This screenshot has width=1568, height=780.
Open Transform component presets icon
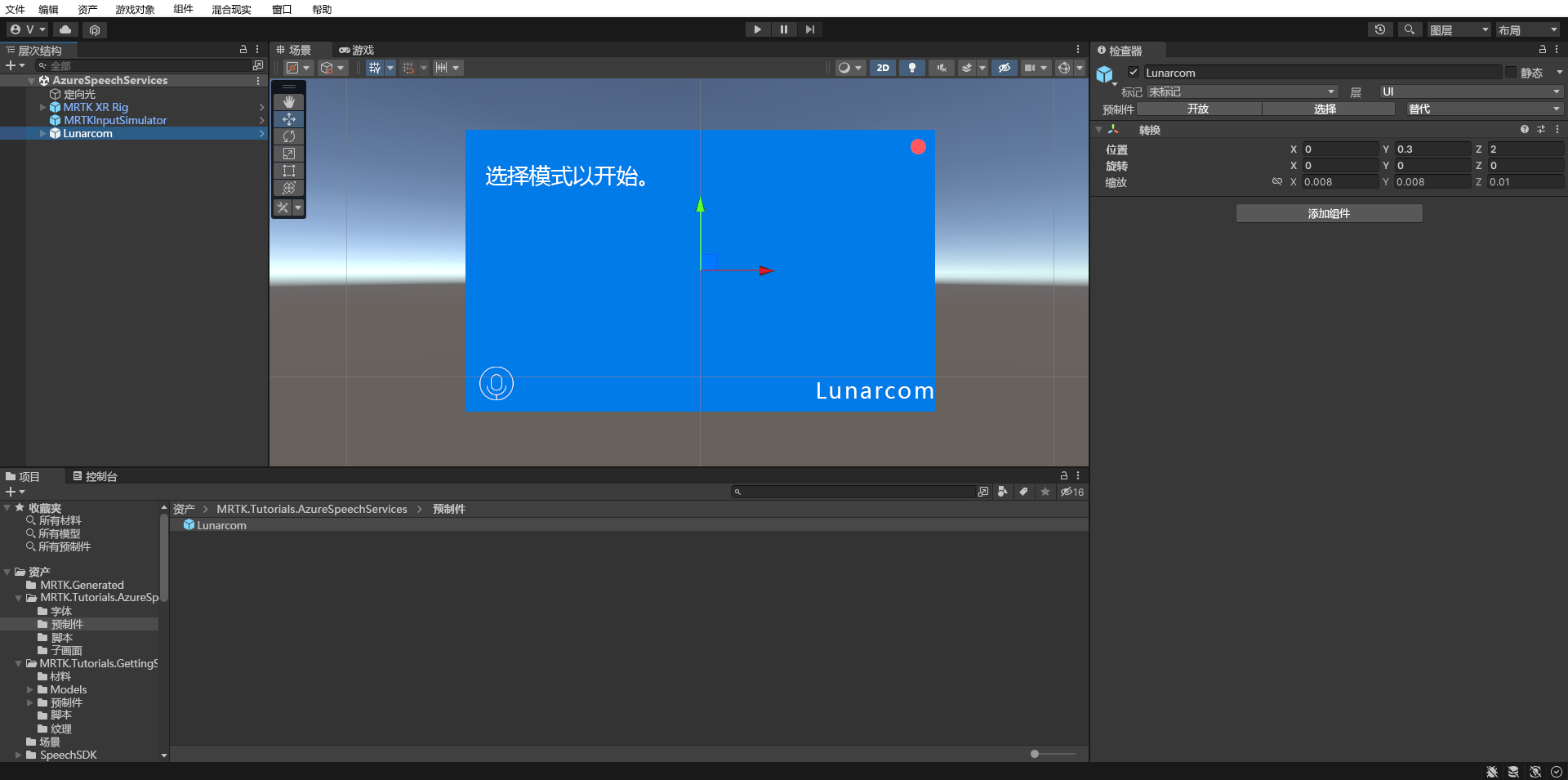point(1541,129)
